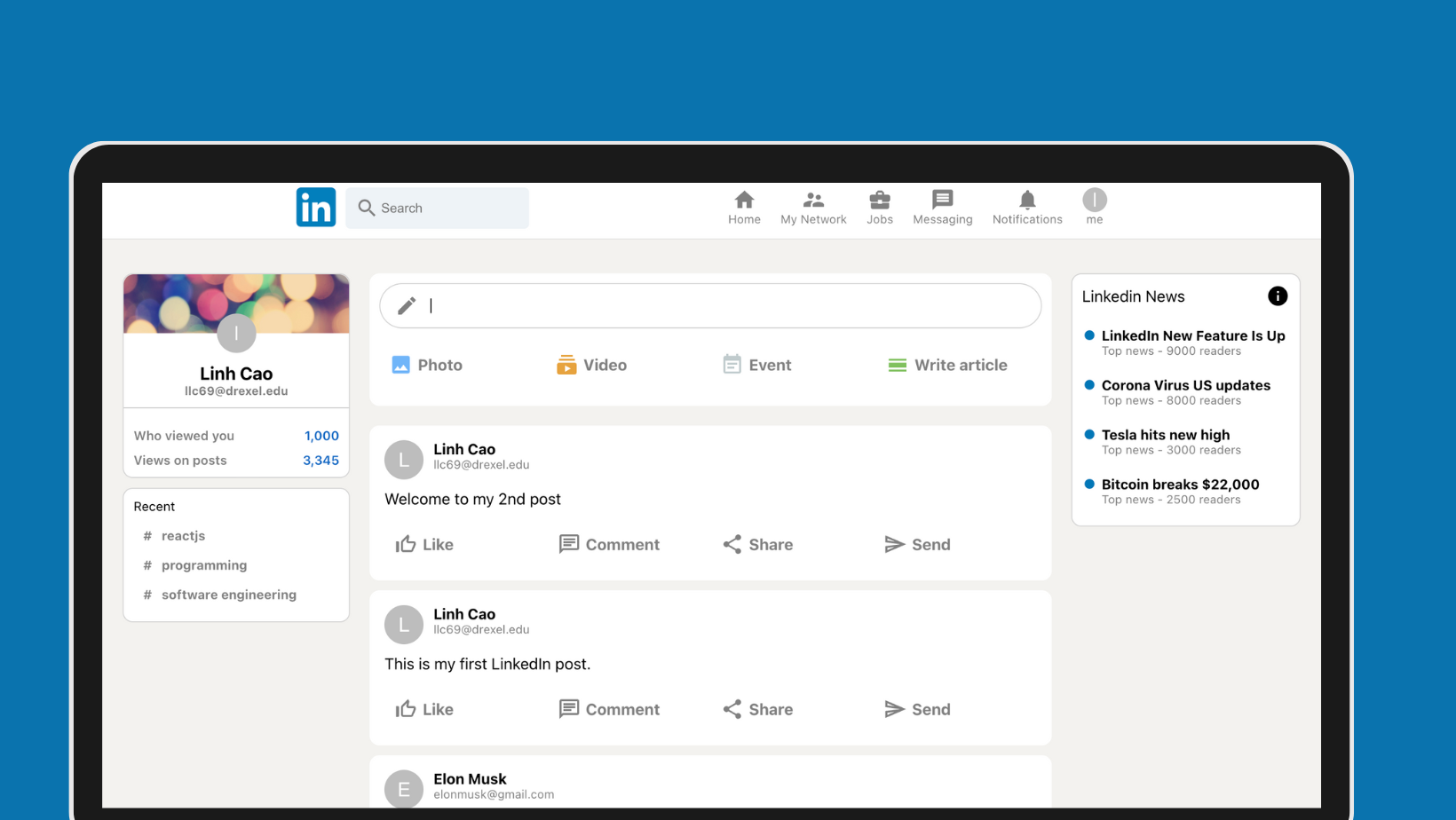
Task: Click the 'Video' label button
Action: pyautogui.click(x=605, y=365)
